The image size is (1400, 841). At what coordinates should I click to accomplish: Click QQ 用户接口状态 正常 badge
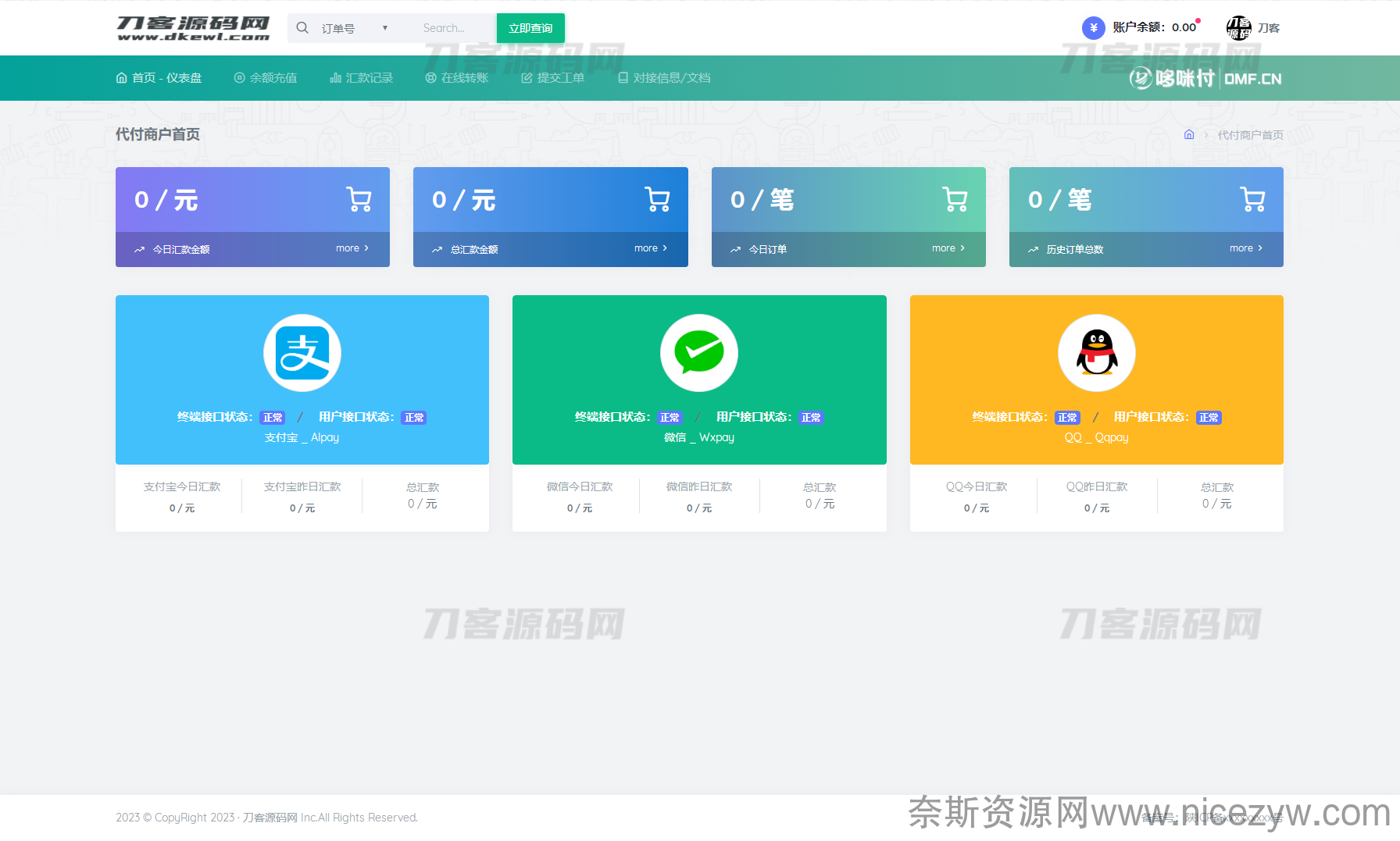(1209, 418)
